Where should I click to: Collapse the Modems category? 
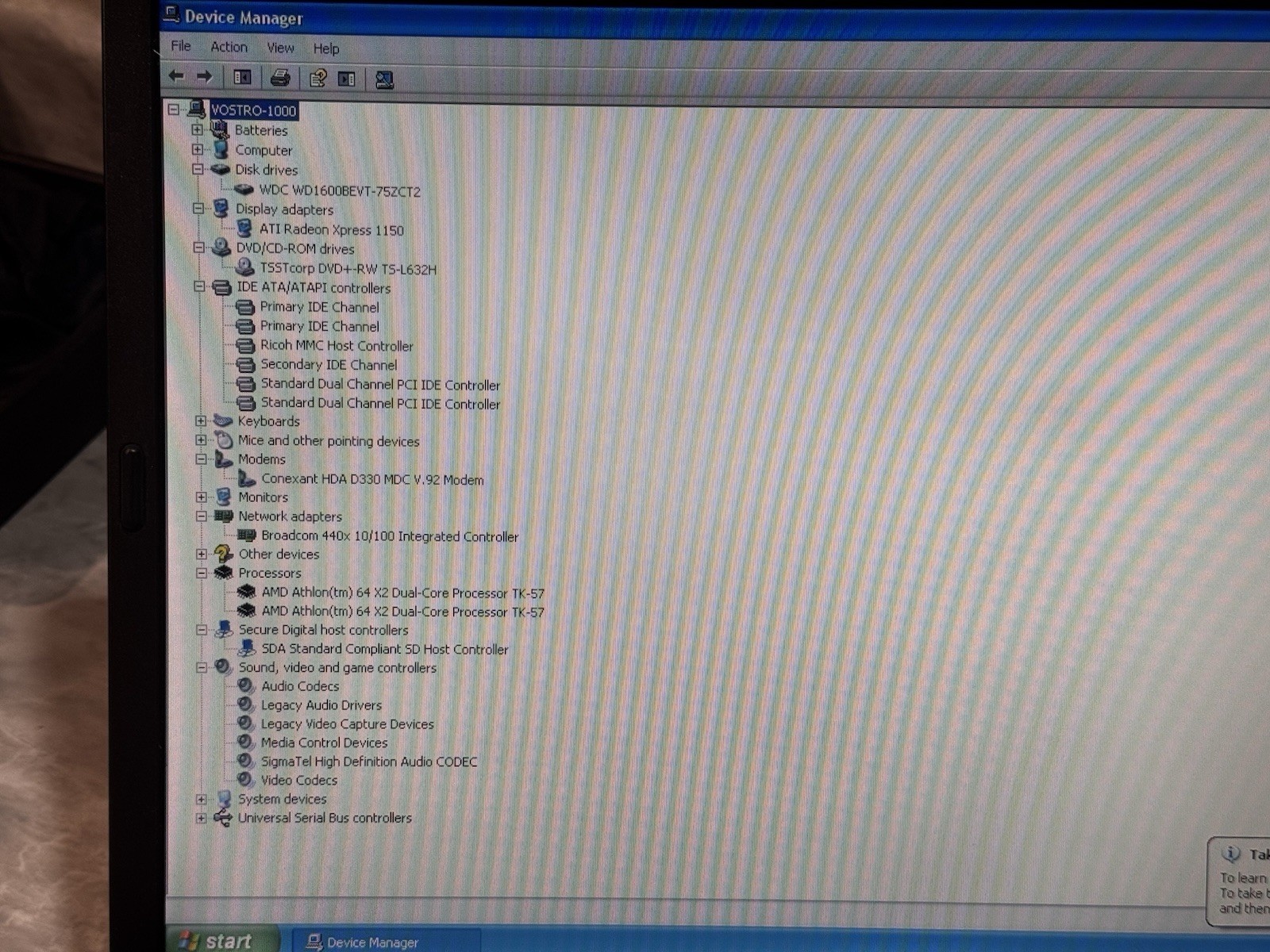pos(201,459)
